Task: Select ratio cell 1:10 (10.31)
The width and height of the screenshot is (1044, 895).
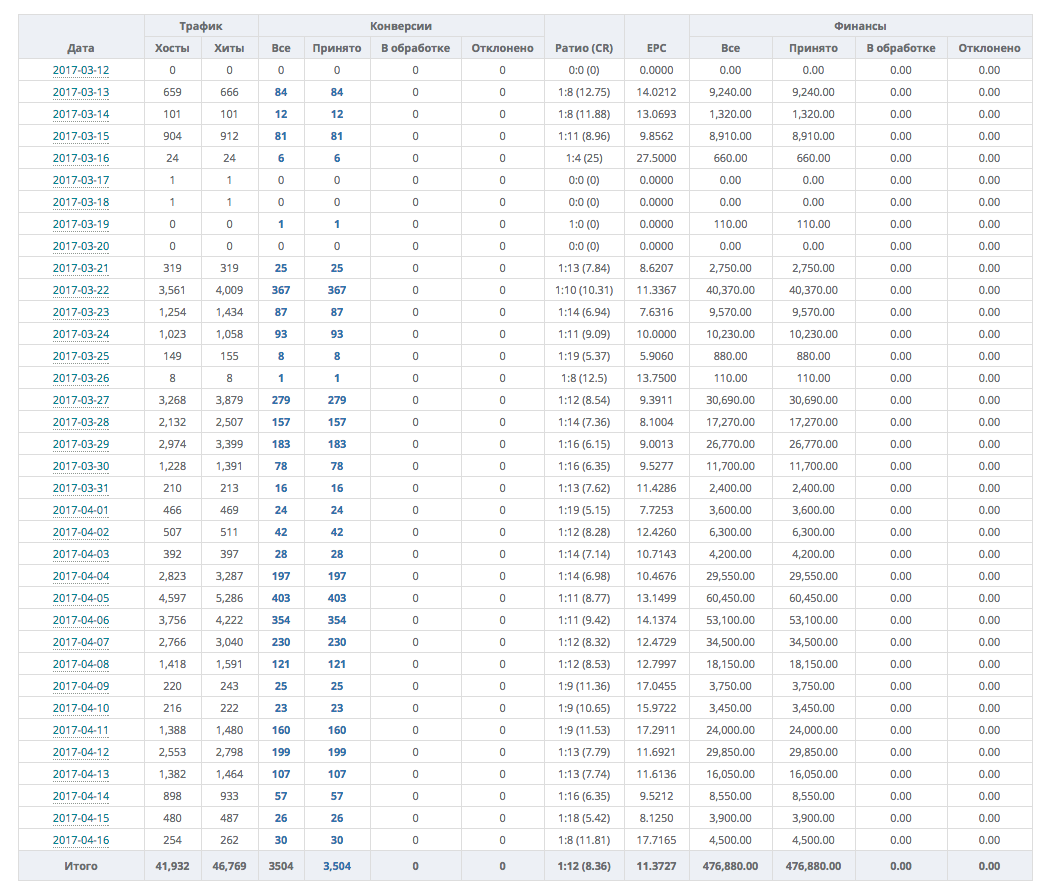Action: (x=584, y=290)
